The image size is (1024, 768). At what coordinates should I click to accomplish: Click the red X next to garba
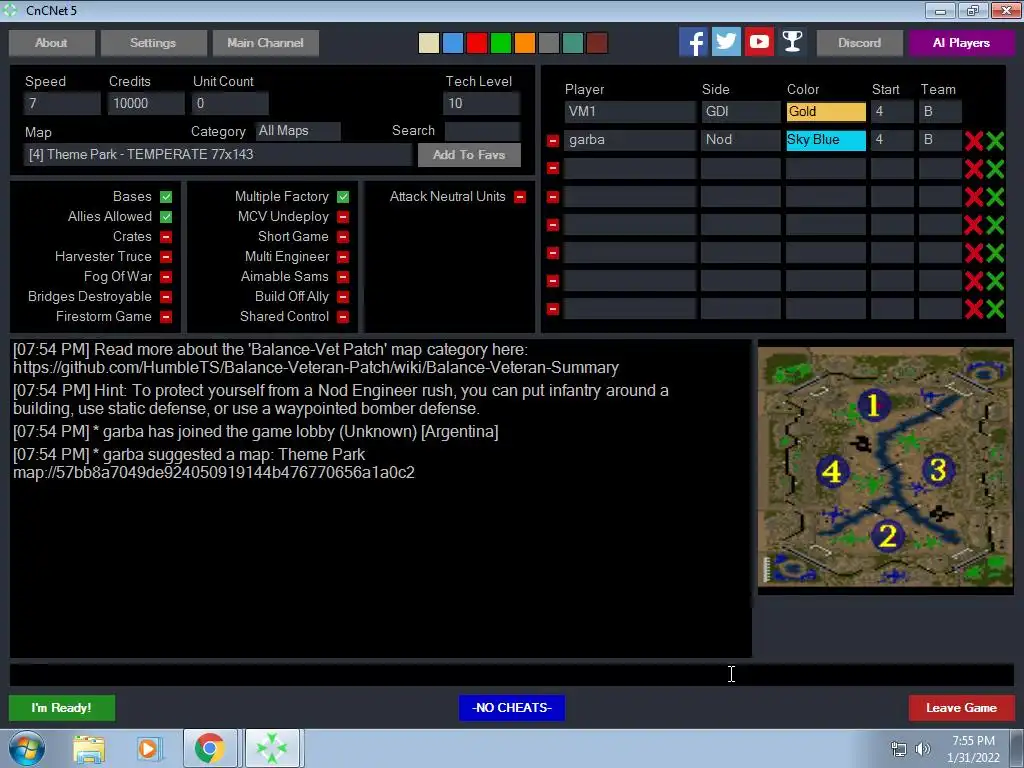coord(974,140)
